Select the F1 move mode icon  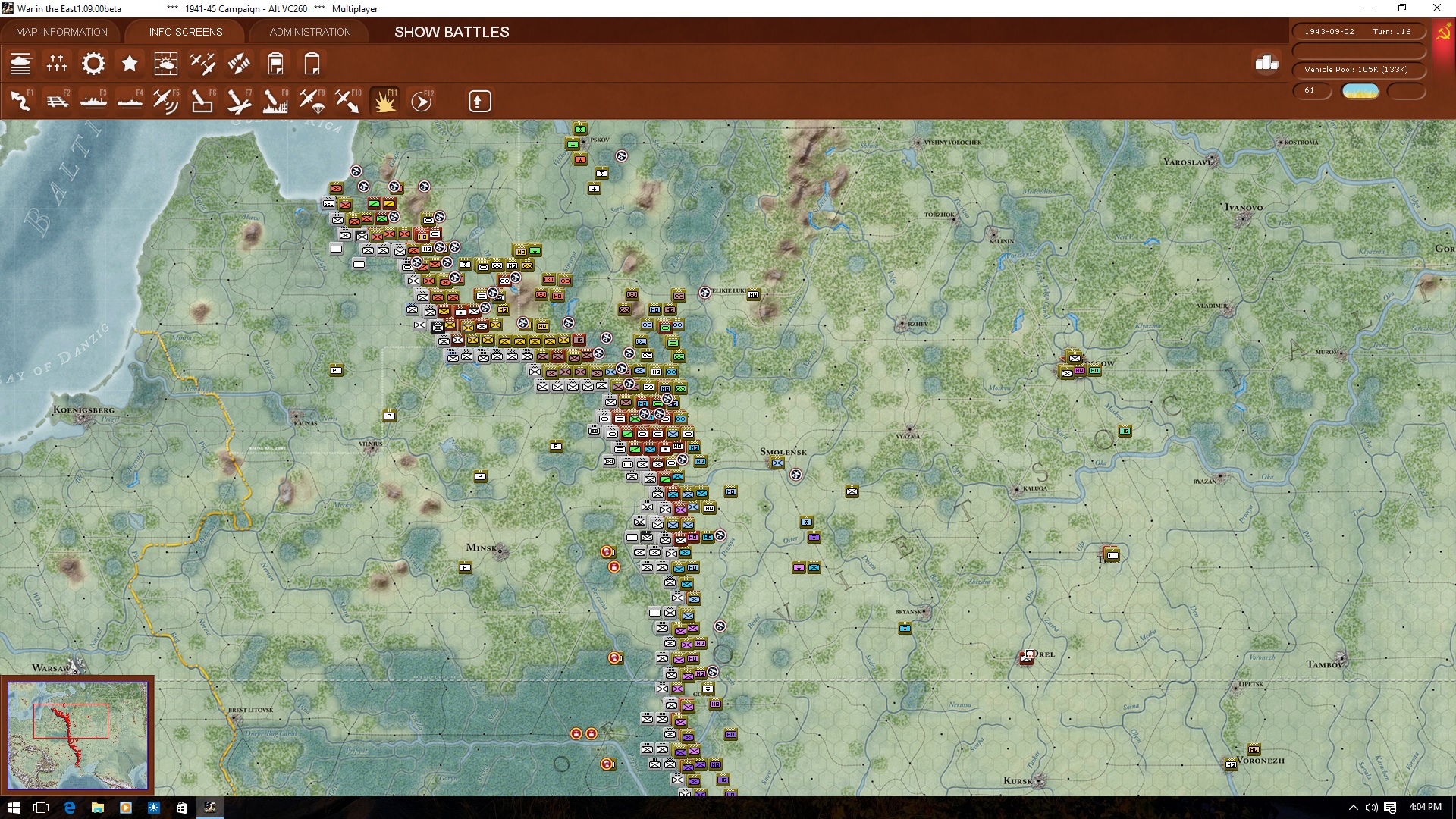pyautogui.click(x=20, y=101)
